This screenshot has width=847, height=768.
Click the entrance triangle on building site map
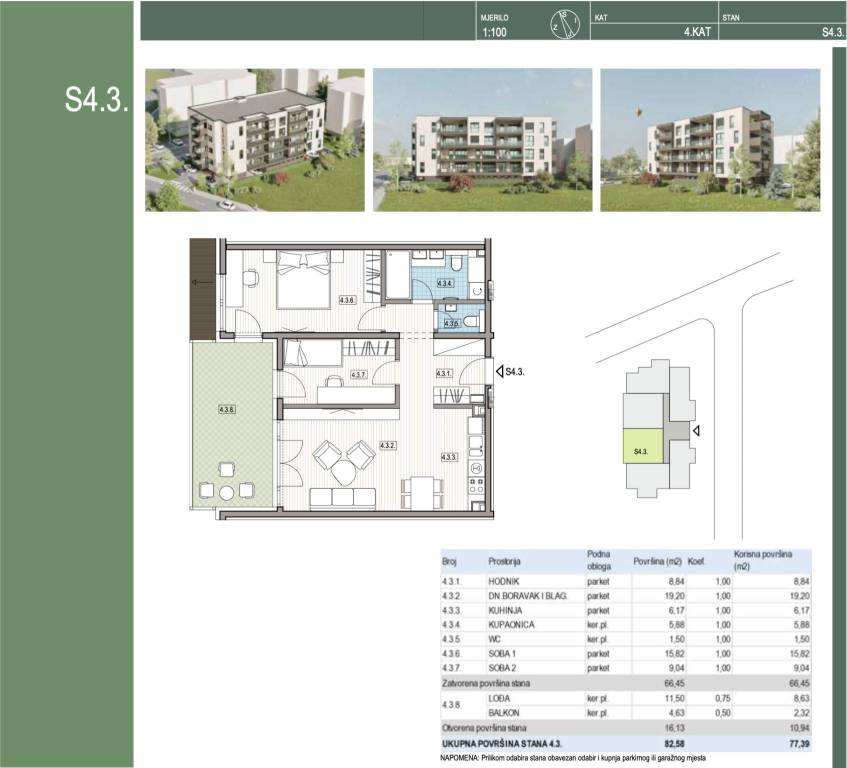tap(697, 431)
